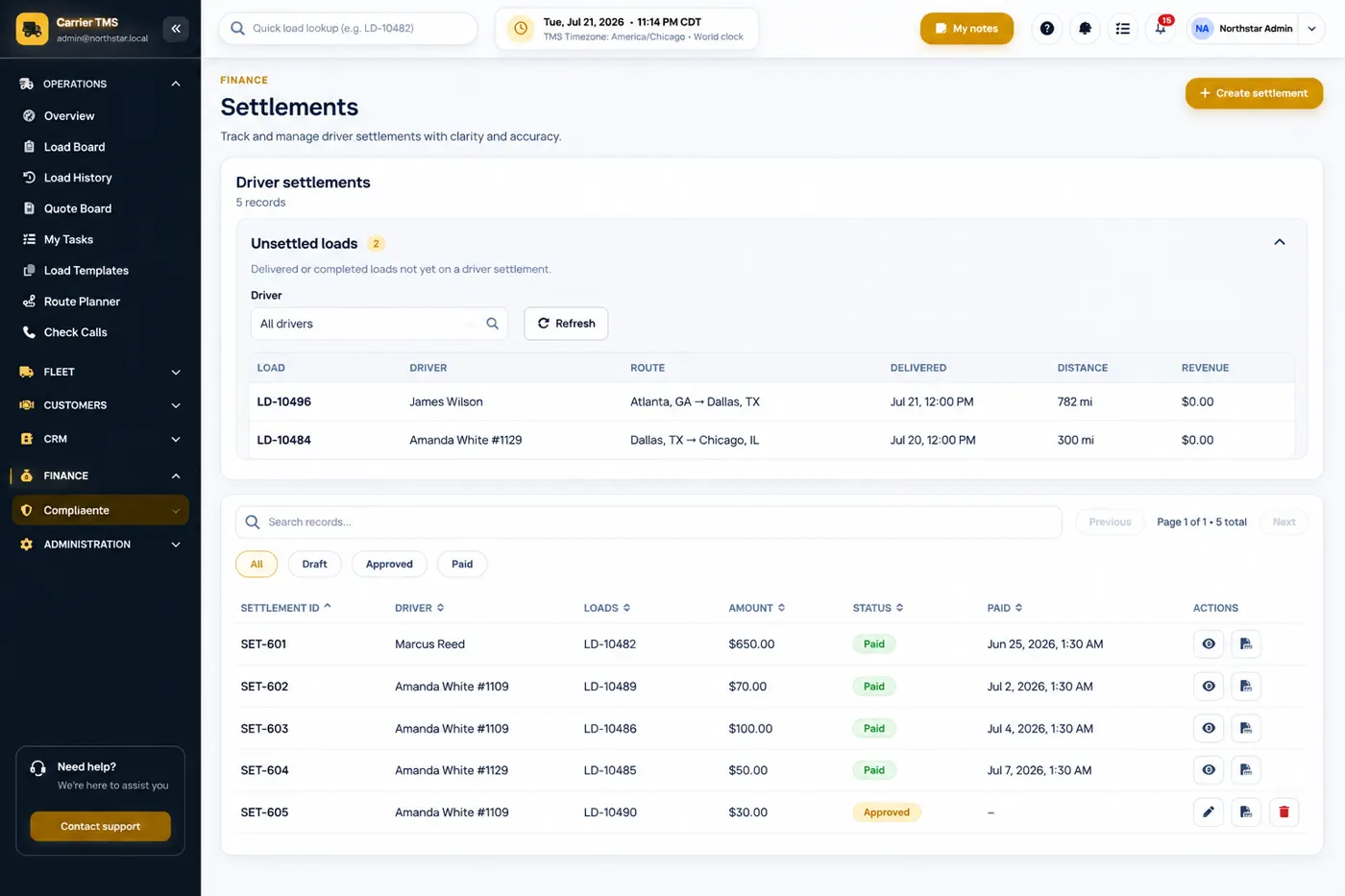Sort by Driver column header in settlements table

tap(419, 608)
